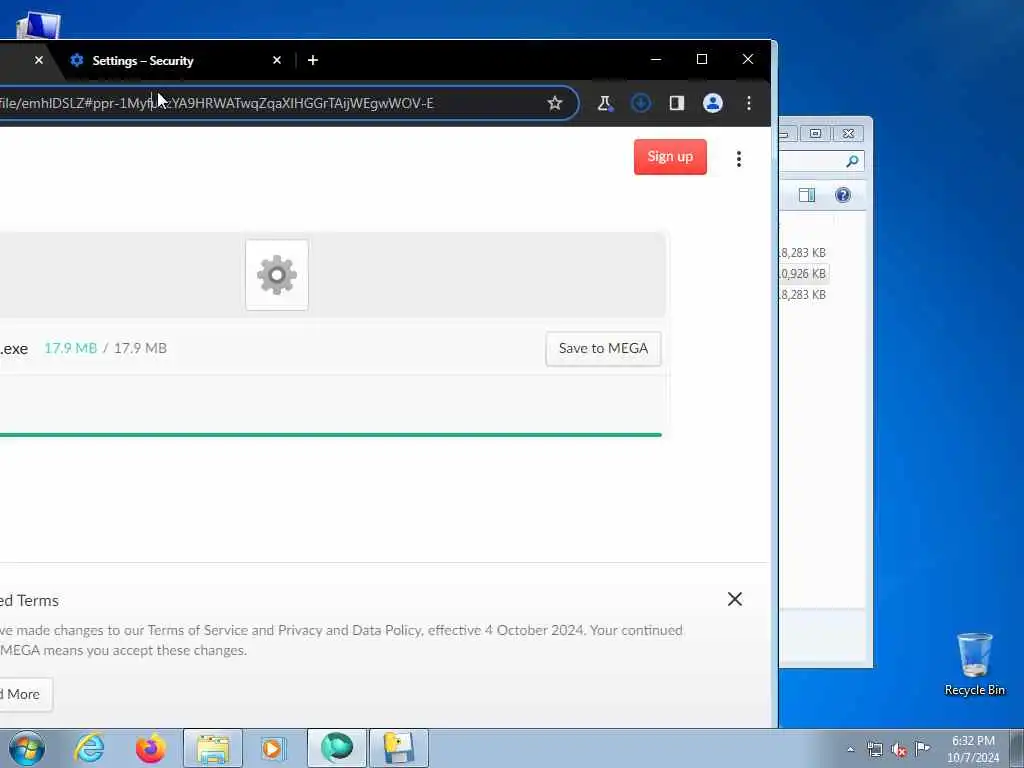Click search icon in Explorer window
The height and width of the screenshot is (768, 1024).
852,161
